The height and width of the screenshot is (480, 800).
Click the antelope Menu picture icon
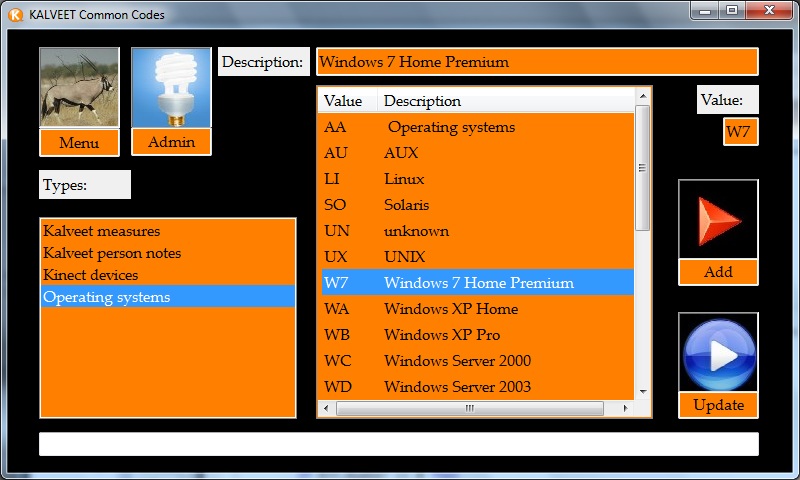tap(79, 87)
